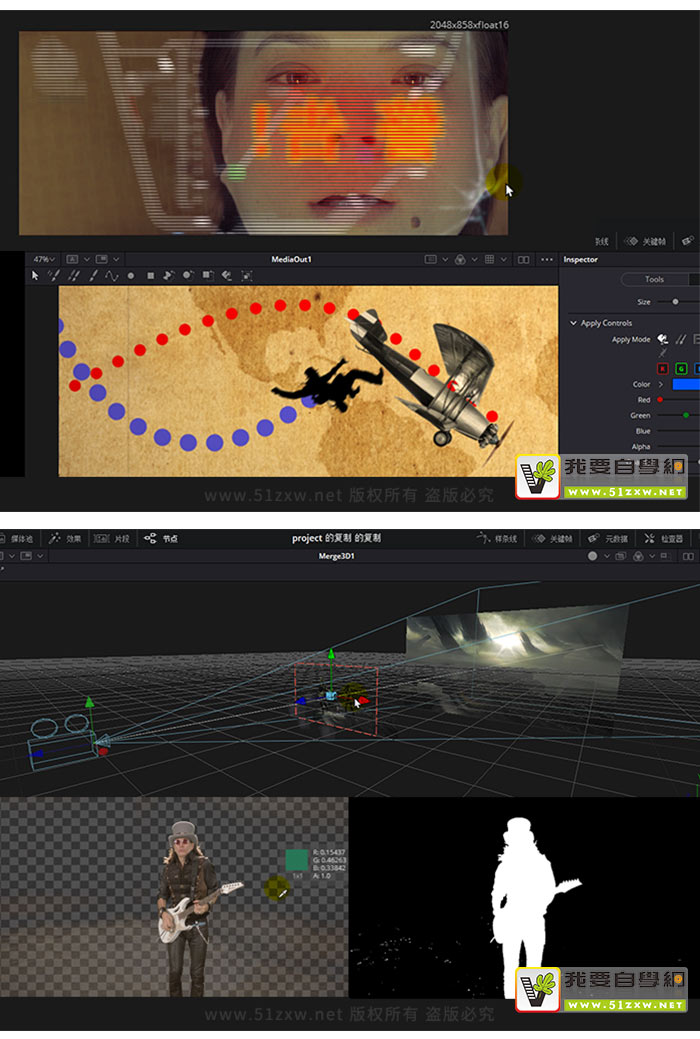Open 关键帧 keyframes panel in bottom window
The width and height of the screenshot is (700, 1039).
[x=553, y=539]
